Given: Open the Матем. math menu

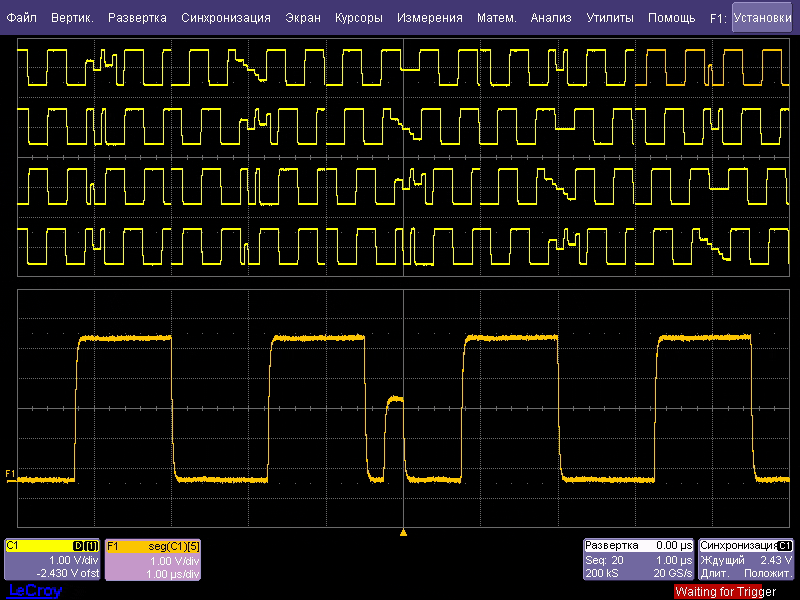Looking at the screenshot, I should (496, 18).
